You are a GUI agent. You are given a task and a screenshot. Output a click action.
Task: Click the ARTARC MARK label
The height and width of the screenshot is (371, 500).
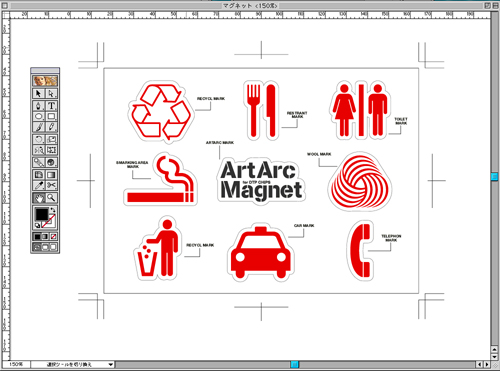click(220, 143)
